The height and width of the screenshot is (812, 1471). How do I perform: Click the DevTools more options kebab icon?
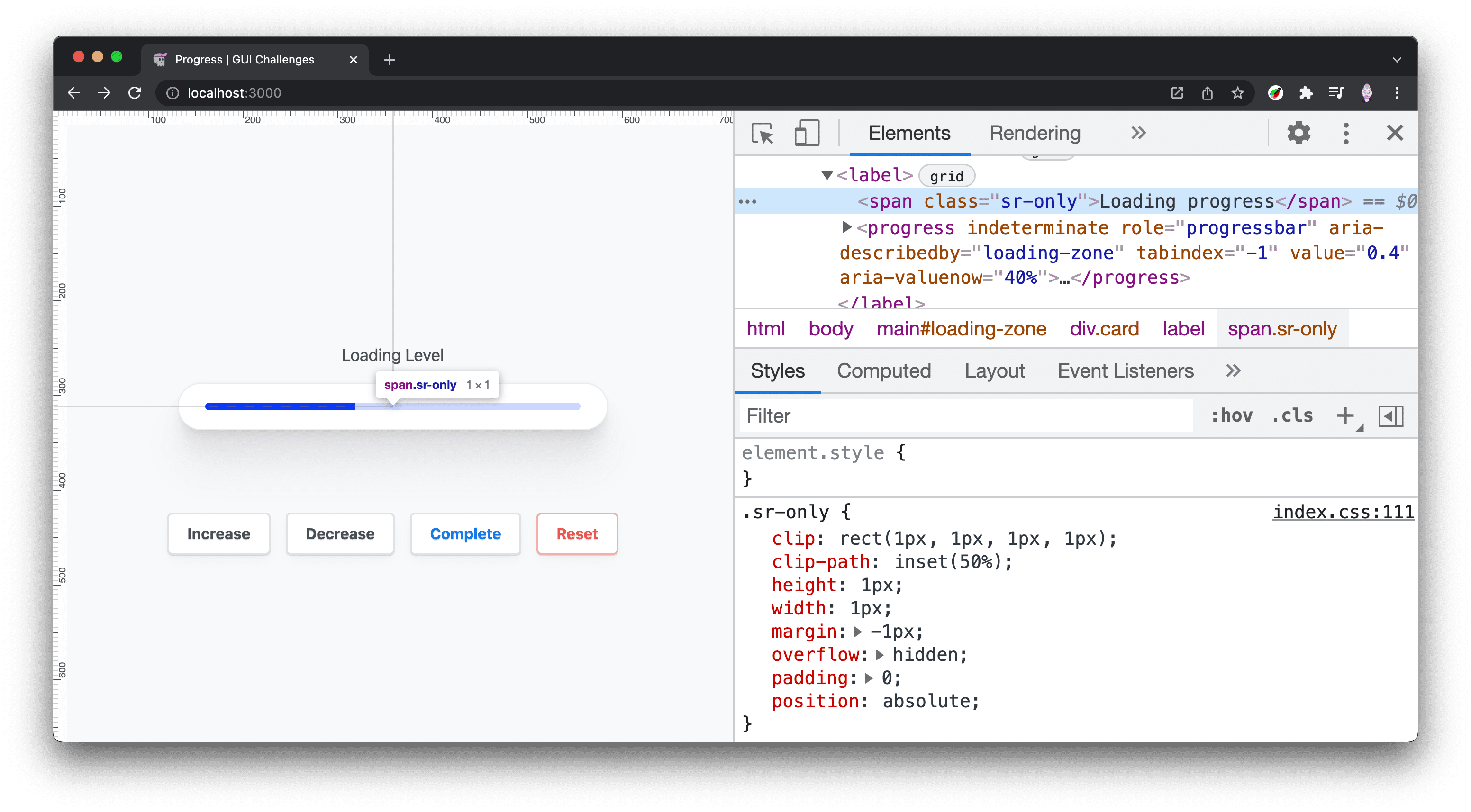tap(1349, 133)
